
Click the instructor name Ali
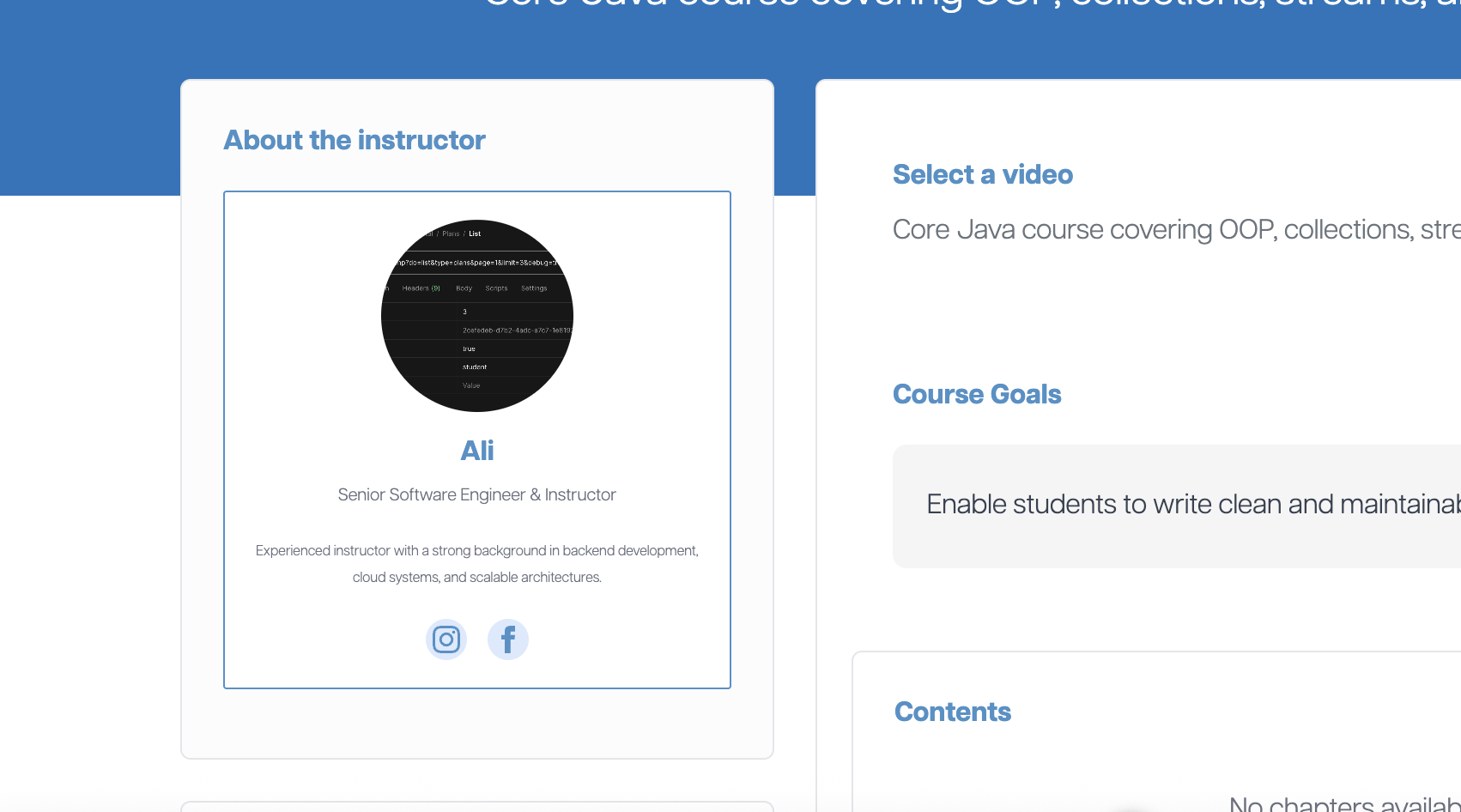click(477, 451)
